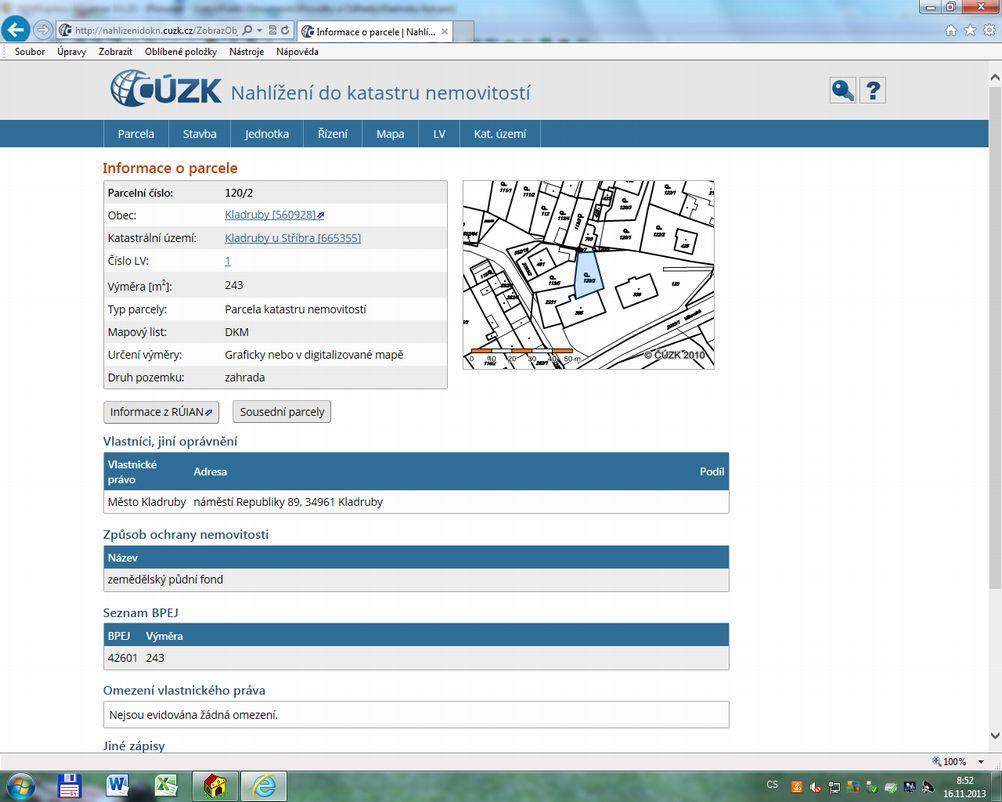Open Microsoft Word from the taskbar
This screenshot has height=802, width=1002.
point(118,786)
